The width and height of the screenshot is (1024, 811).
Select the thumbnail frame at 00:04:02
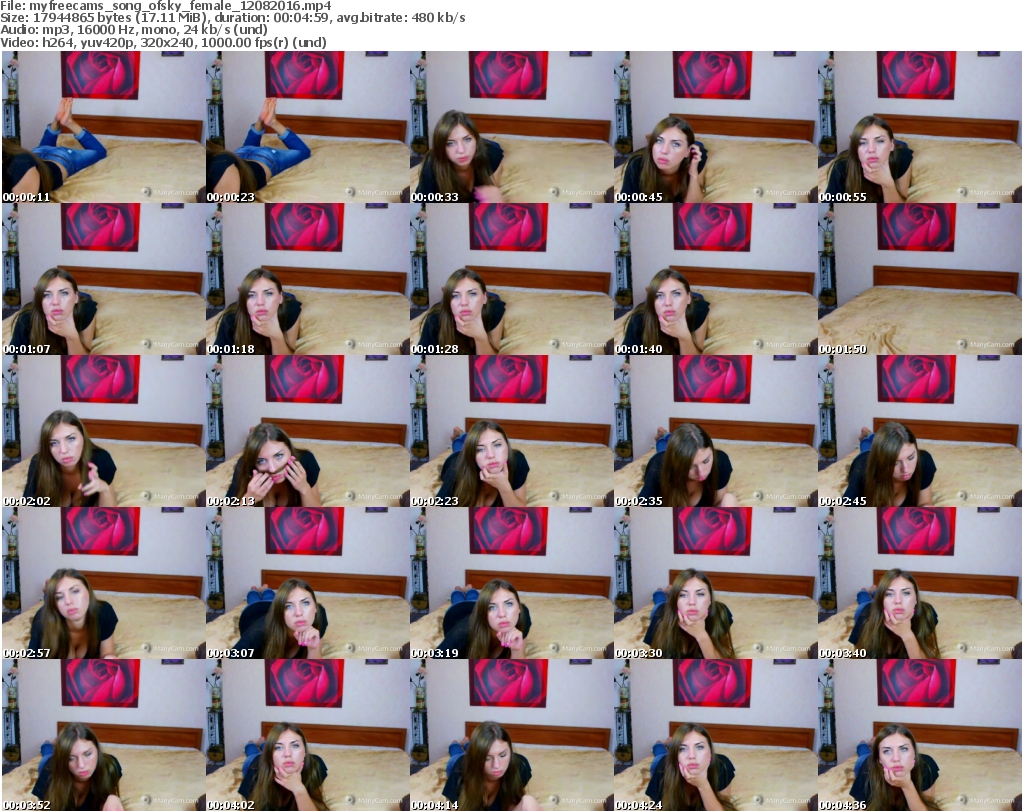[x=308, y=735]
